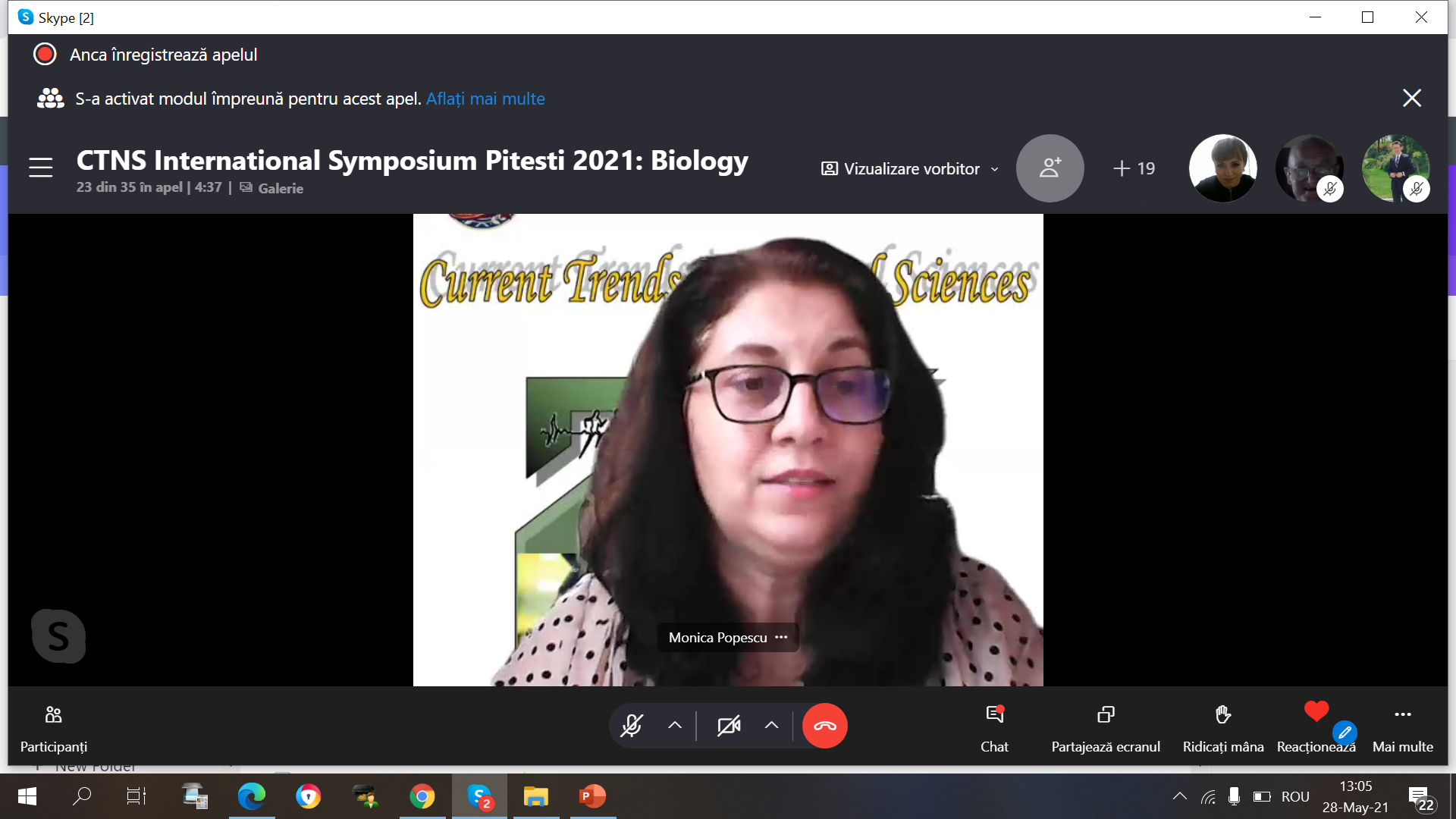
Task: Open the Chat panel
Action: (994, 729)
